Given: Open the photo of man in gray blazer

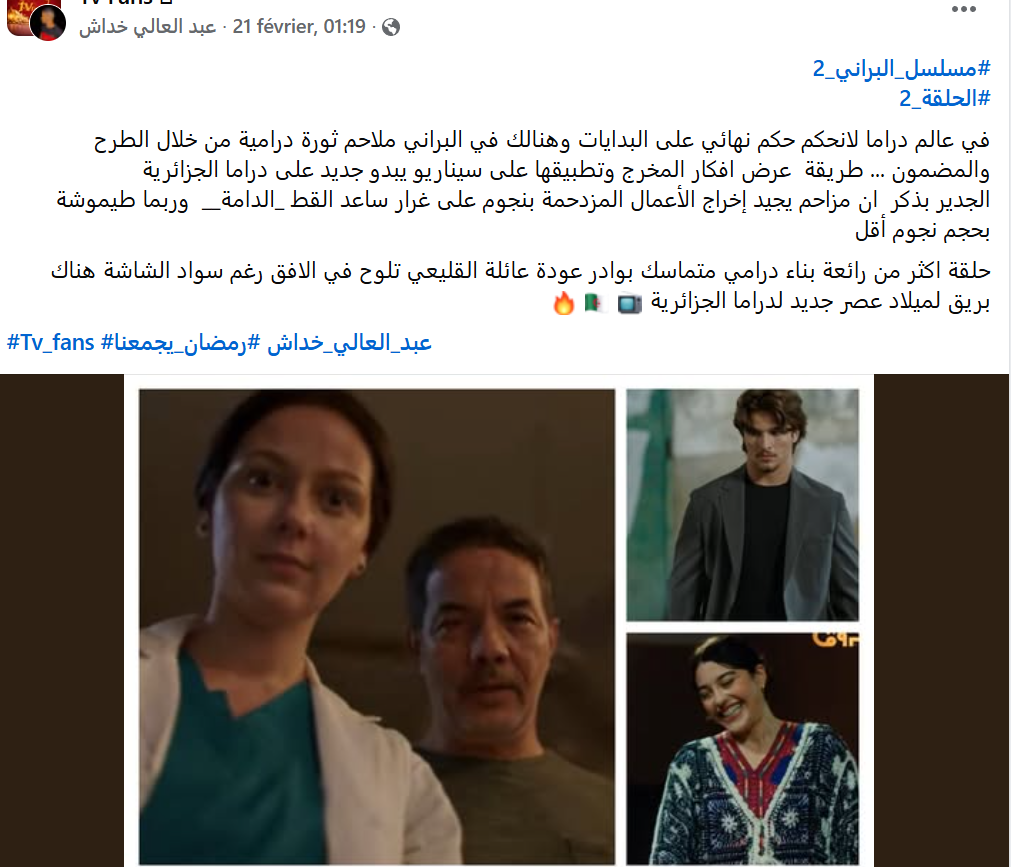Looking at the screenshot, I should (742, 505).
